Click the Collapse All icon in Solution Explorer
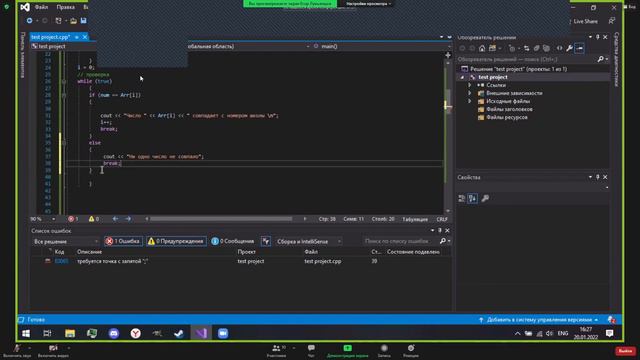Screen dimensions: 640x360 [537, 49]
